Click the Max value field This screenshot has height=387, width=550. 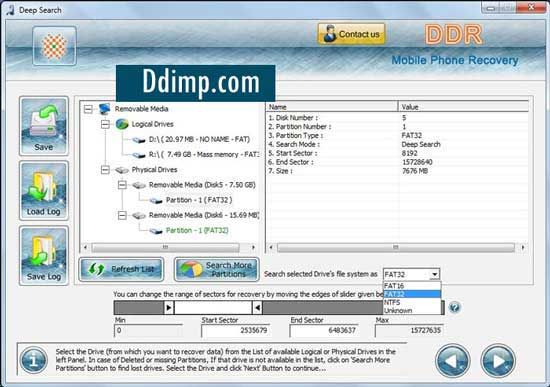coord(409,331)
